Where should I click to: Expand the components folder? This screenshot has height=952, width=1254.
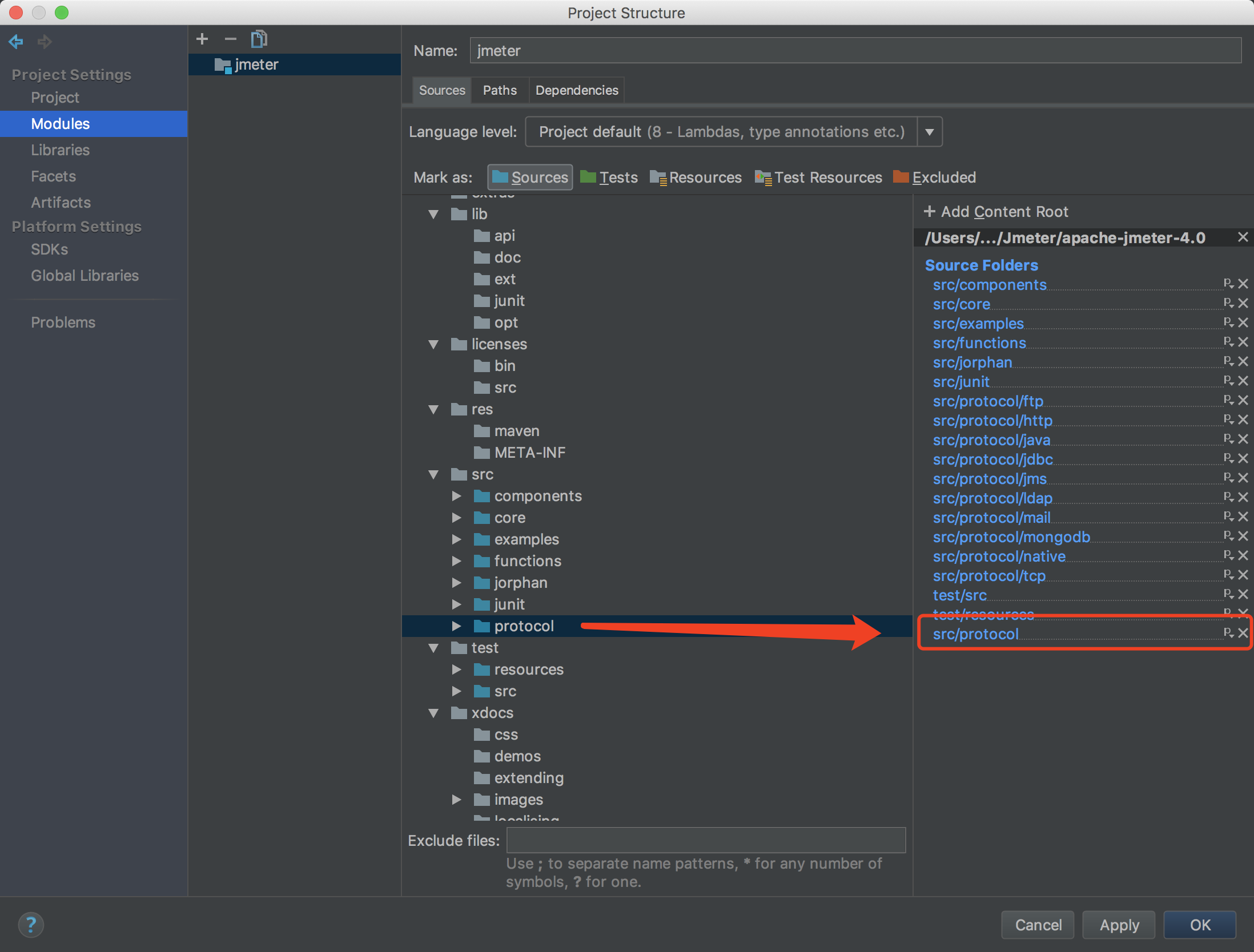(456, 496)
